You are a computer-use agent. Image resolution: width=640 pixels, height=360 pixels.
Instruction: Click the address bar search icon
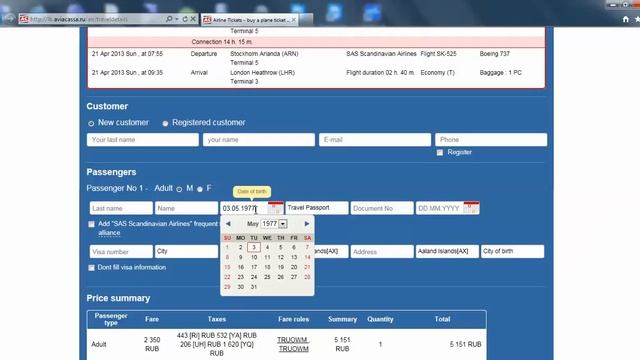point(169,19)
